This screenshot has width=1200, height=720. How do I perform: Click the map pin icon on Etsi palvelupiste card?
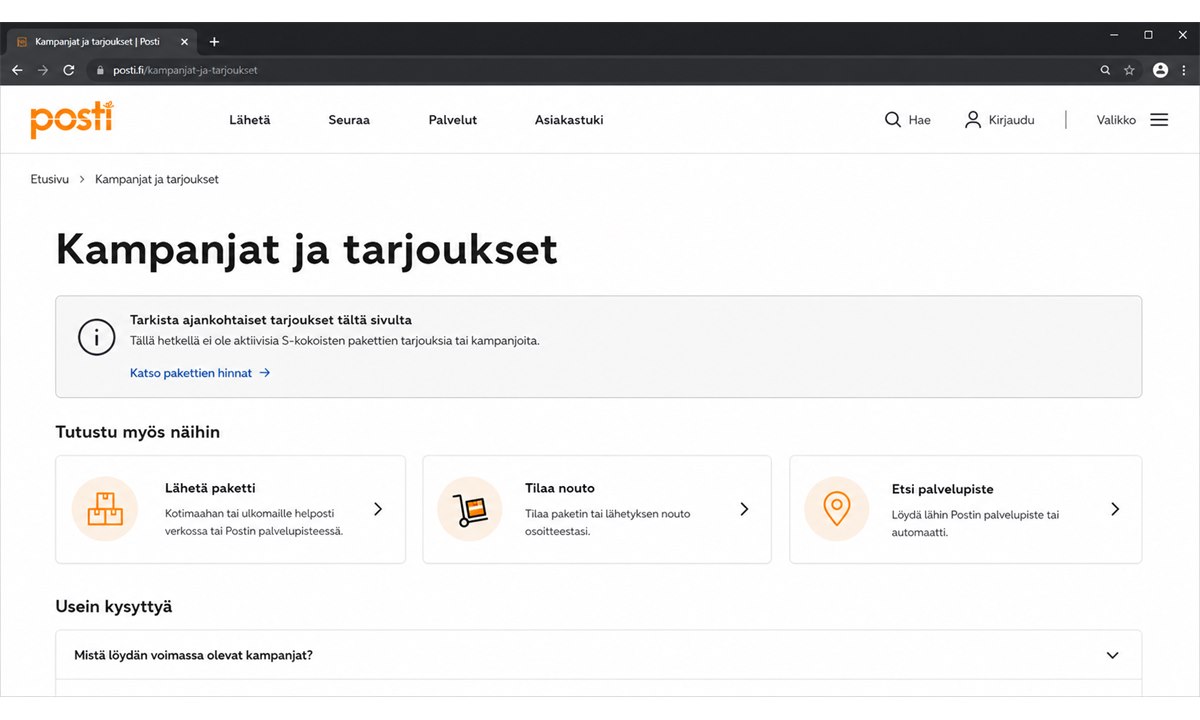(x=837, y=509)
